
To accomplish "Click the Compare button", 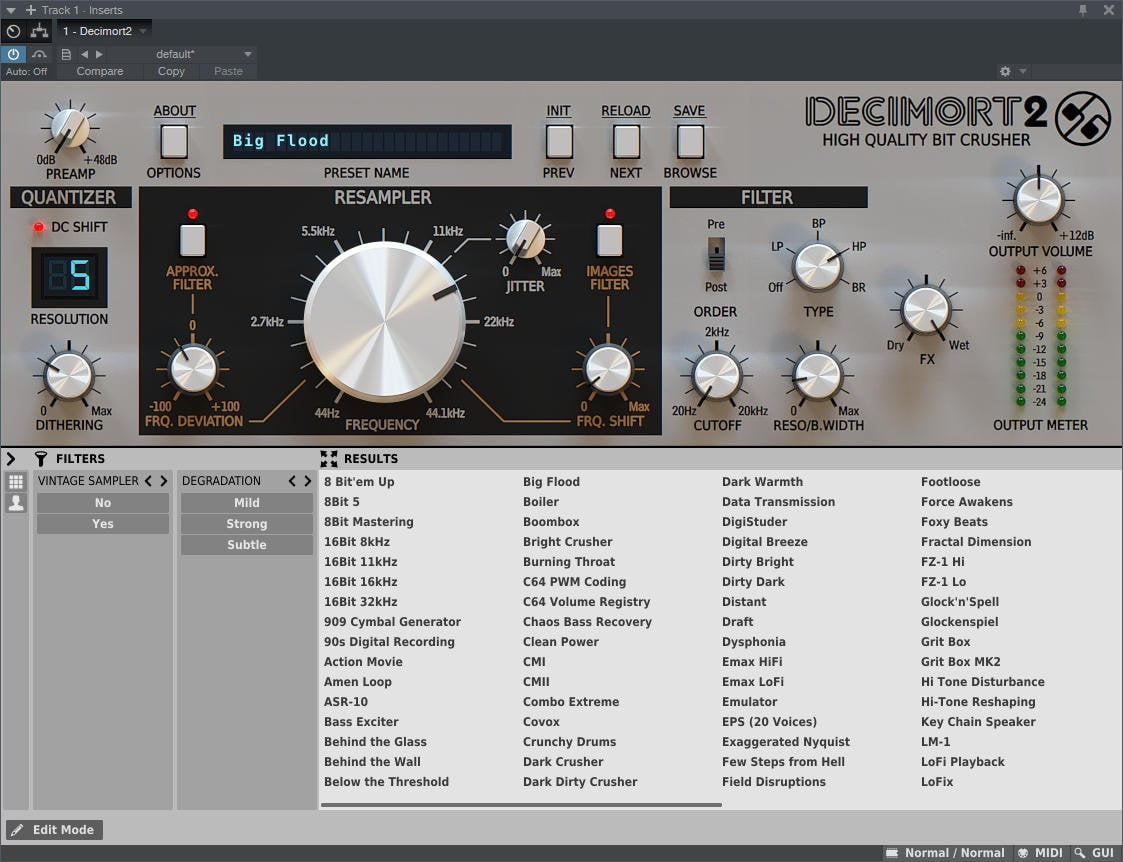I will [100, 71].
